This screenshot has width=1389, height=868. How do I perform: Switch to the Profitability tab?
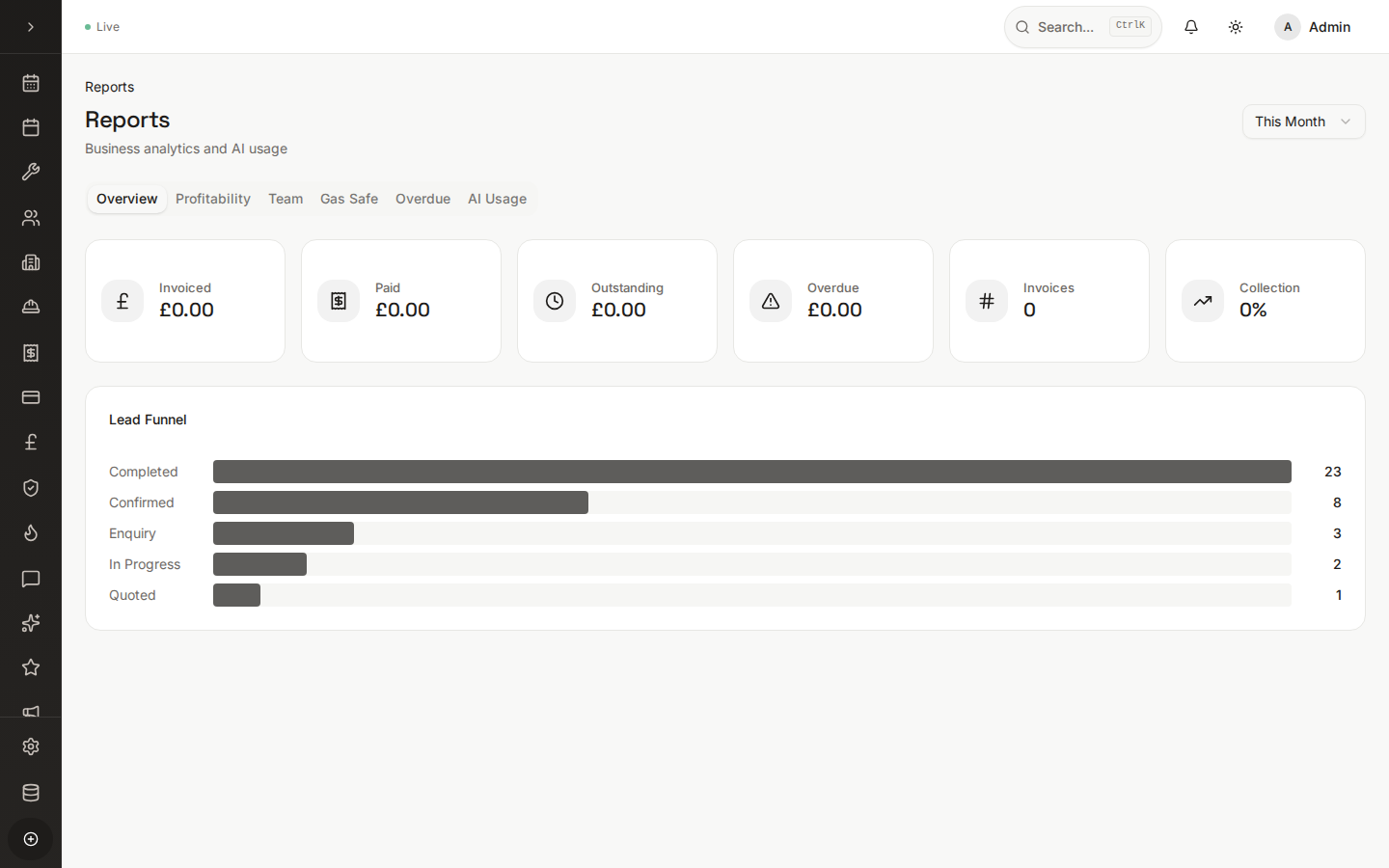point(212,199)
